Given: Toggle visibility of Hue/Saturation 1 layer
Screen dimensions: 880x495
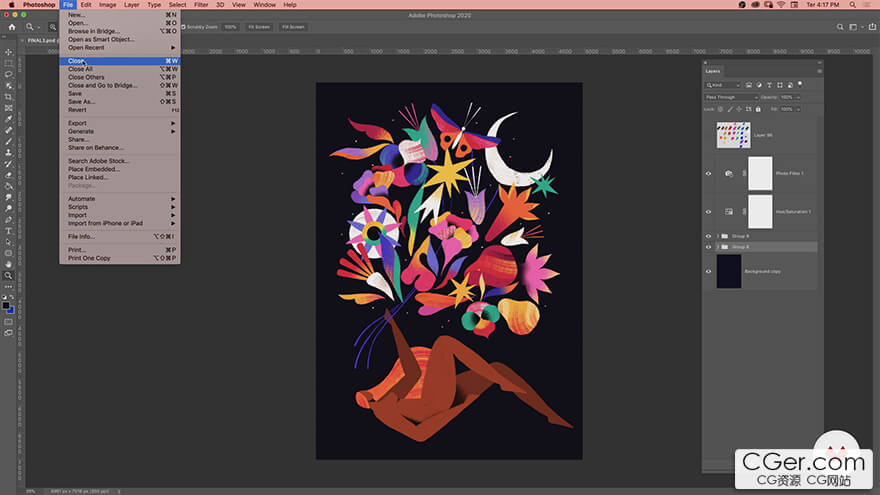Looking at the screenshot, I should (708, 212).
